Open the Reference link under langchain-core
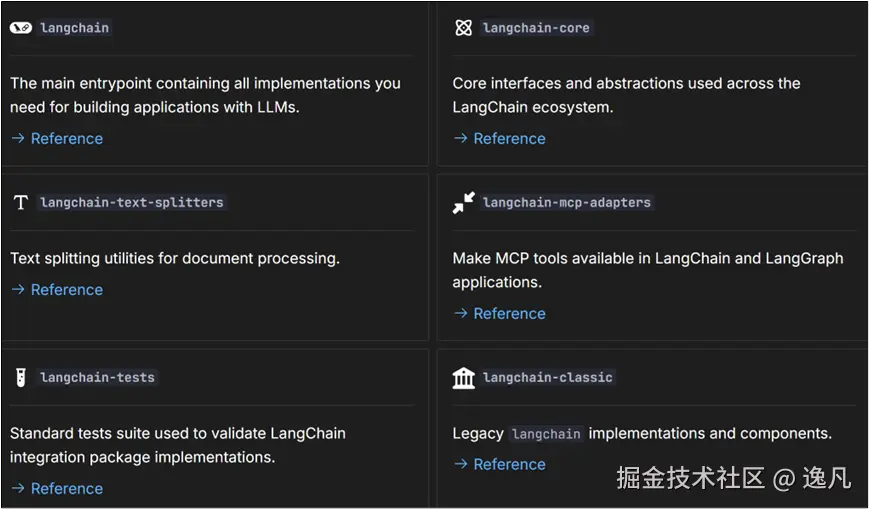869x509 pixels. pos(509,139)
